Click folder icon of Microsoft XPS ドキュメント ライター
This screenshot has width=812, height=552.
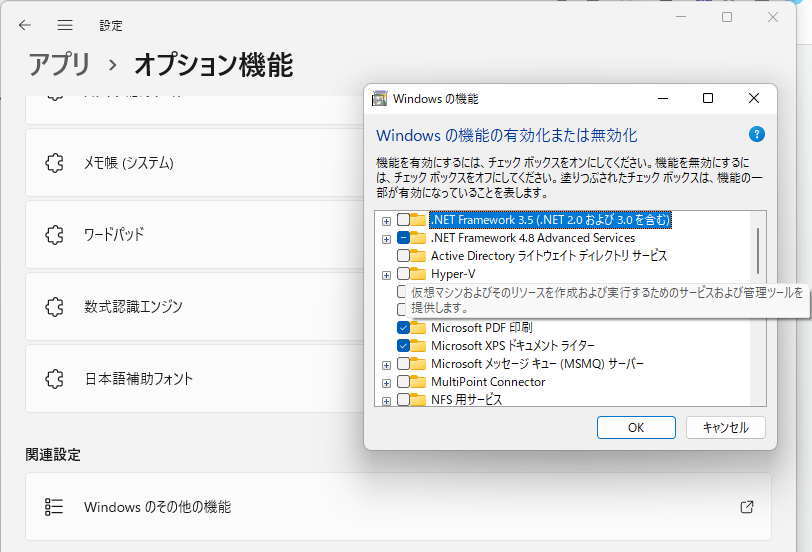pos(418,345)
